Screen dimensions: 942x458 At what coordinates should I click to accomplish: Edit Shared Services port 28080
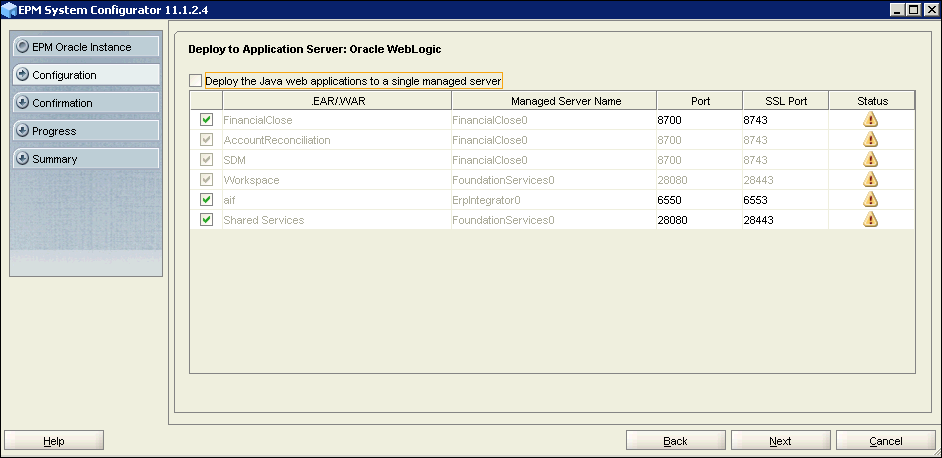pos(699,220)
